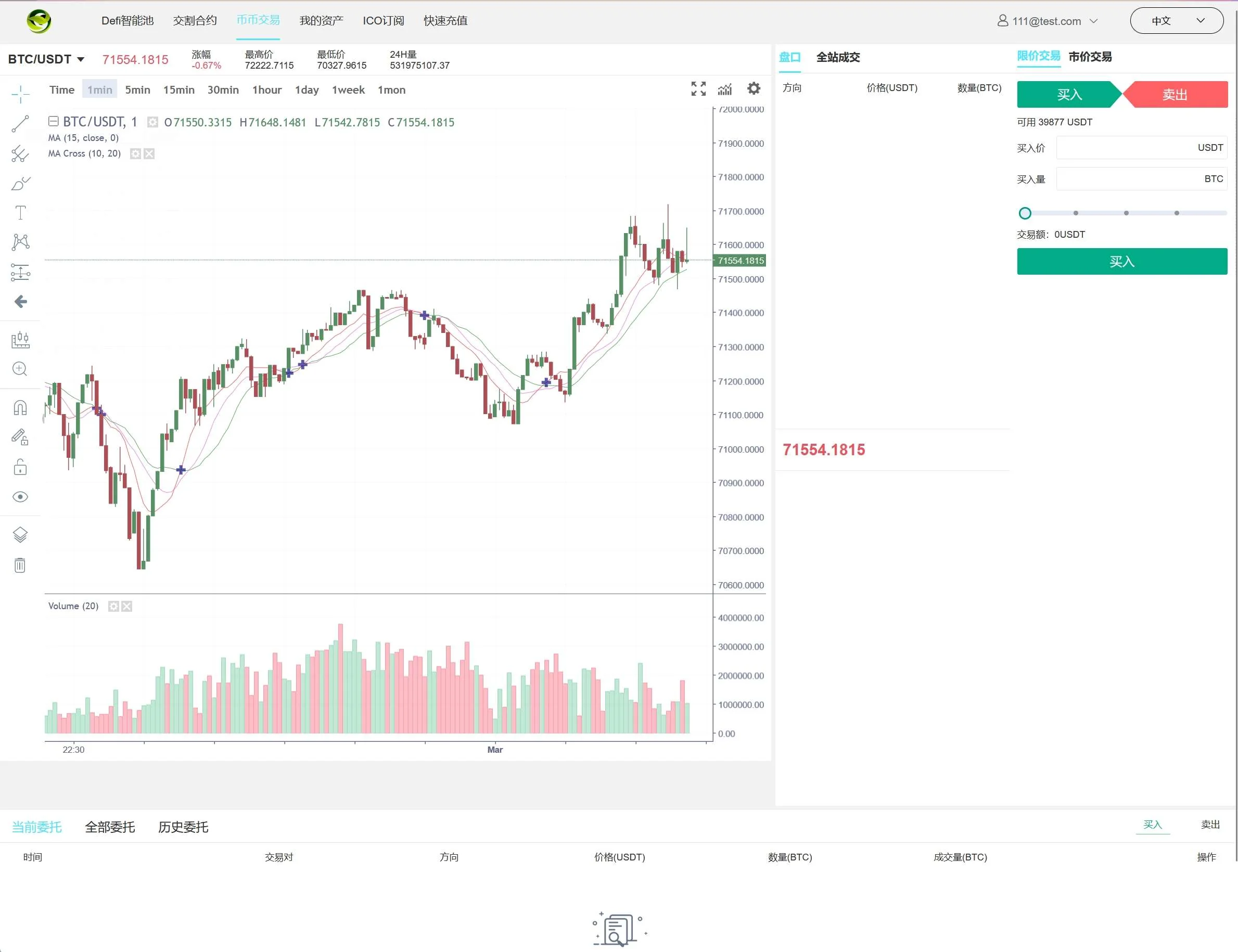Screen dimensions: 1238x952
Task: Click the chart fullscreen icon
Action: pyautogui.click(x=698, y=88)
